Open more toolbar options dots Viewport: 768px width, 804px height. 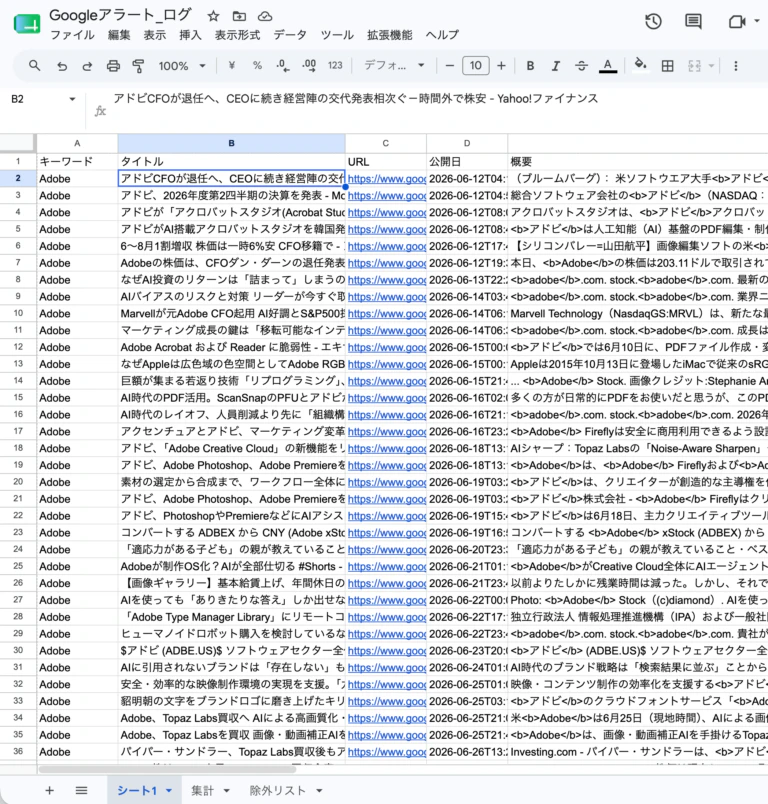point(736,66)
